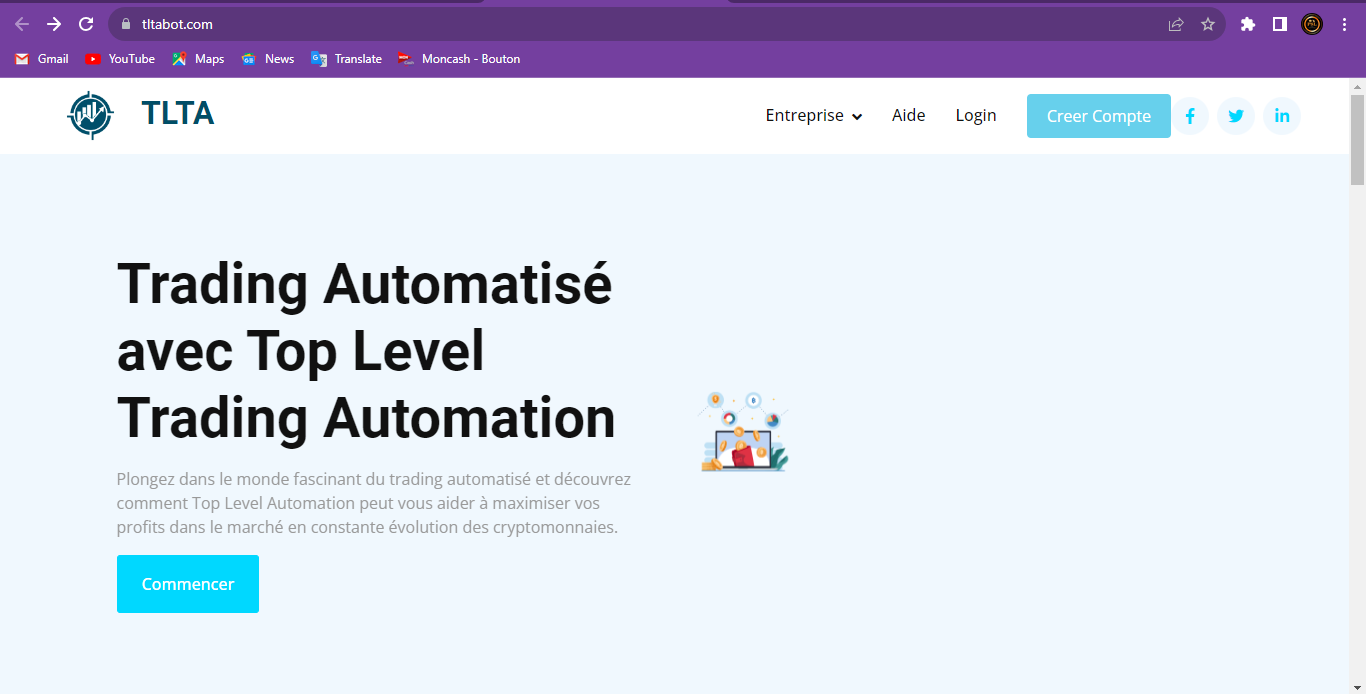Toggle the browser side panel icon

(1279, 24)
